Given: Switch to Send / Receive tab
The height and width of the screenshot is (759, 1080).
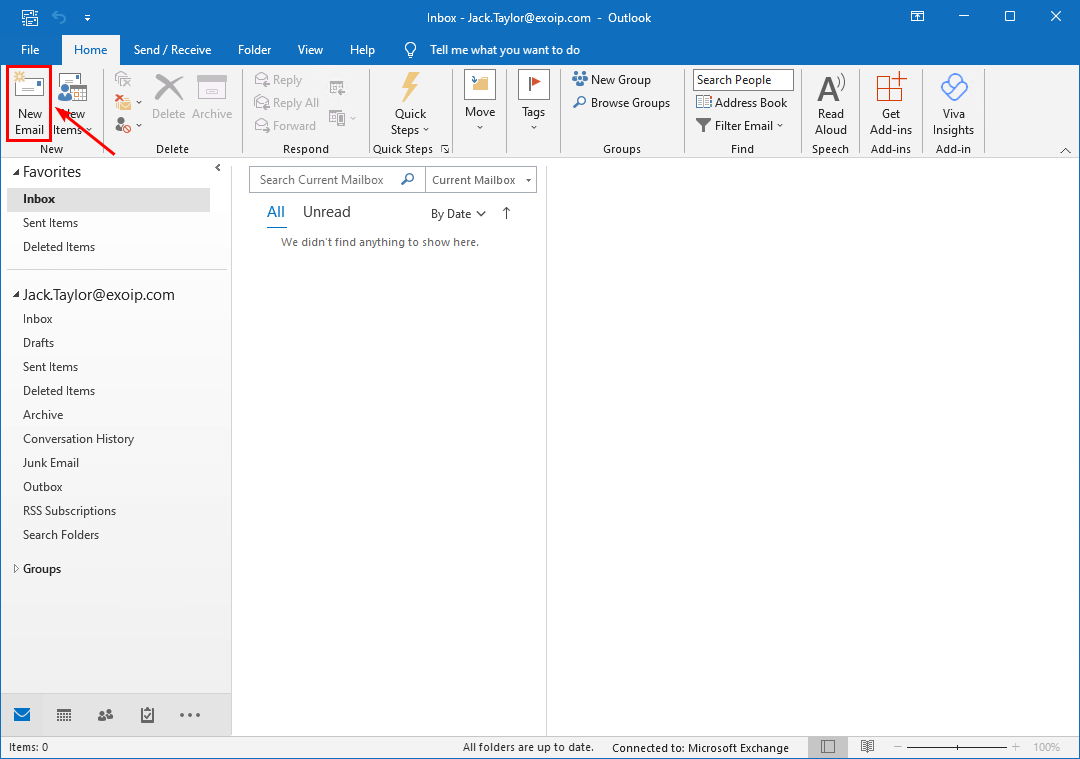Looking at the screenshot, I should click(x=172, y=50).
